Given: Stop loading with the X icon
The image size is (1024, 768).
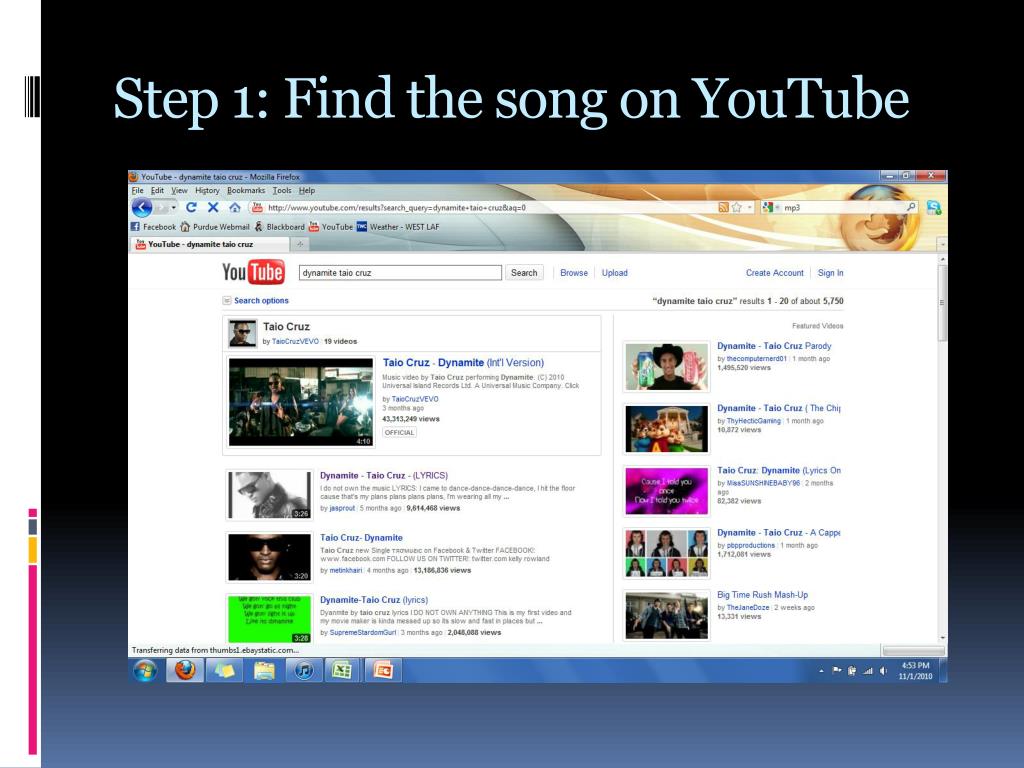Looking at the screenshot, I should (x=213, y=207).
